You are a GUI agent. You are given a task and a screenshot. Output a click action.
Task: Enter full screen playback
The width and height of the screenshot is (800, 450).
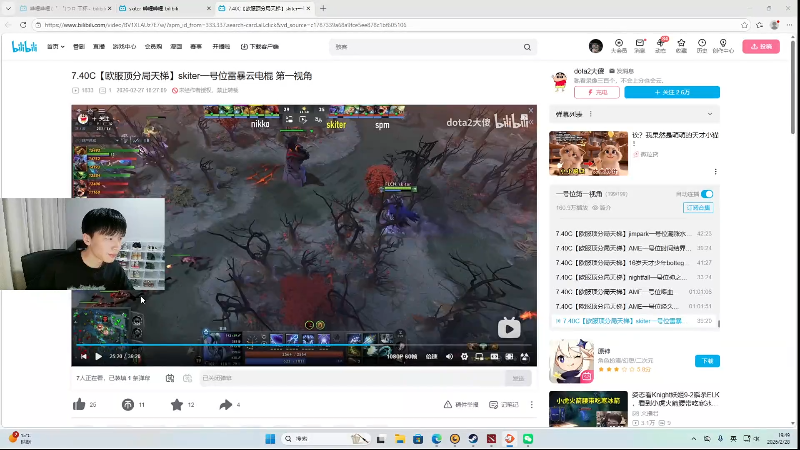[x=524, y=357]
